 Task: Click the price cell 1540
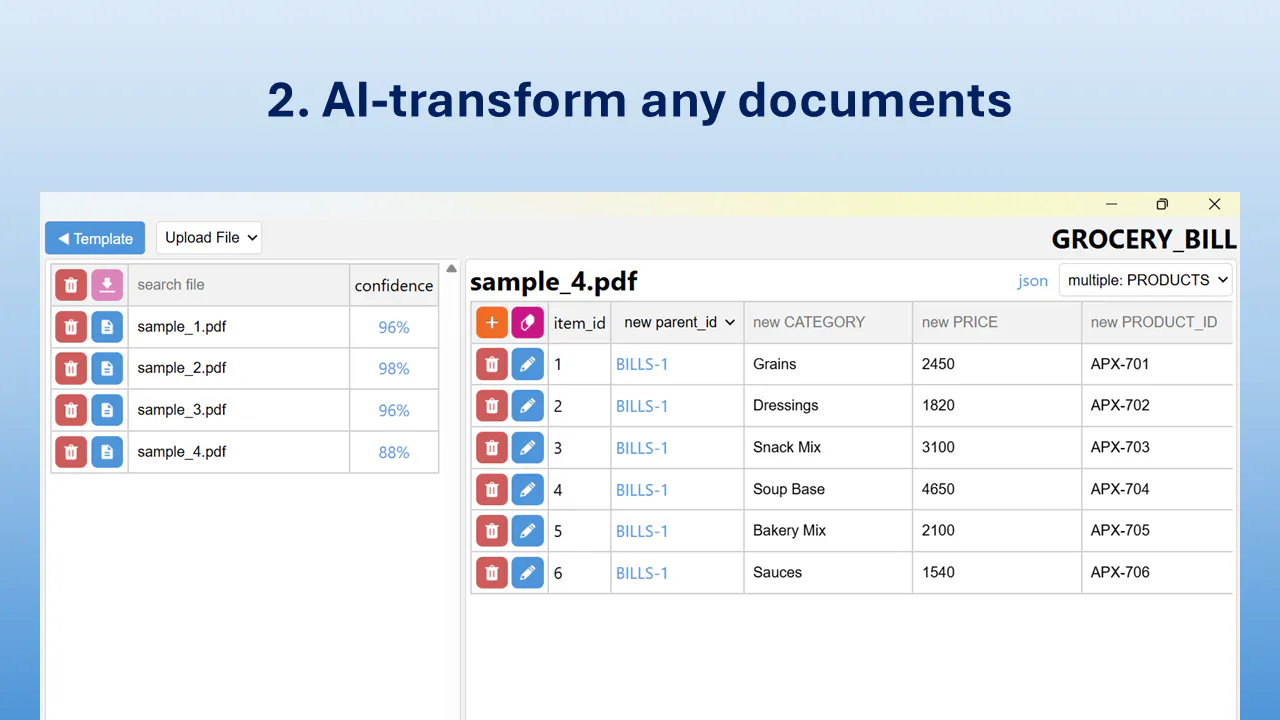[998, 573]
